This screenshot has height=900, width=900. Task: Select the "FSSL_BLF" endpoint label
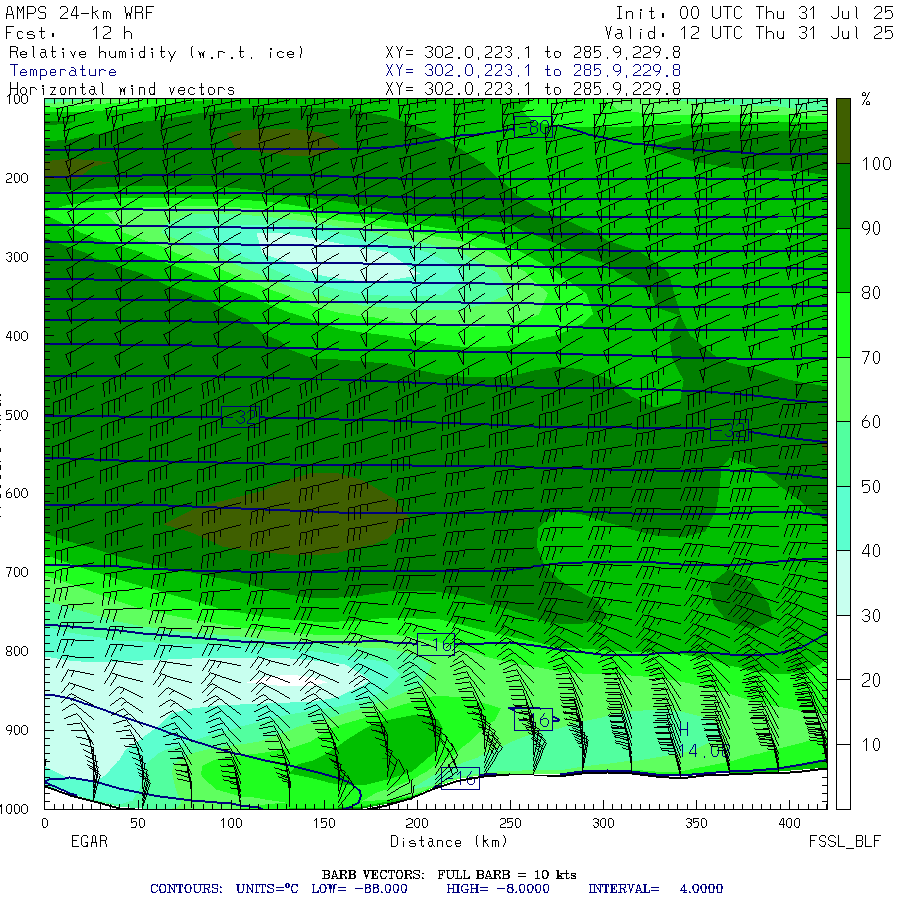[844, 842]
